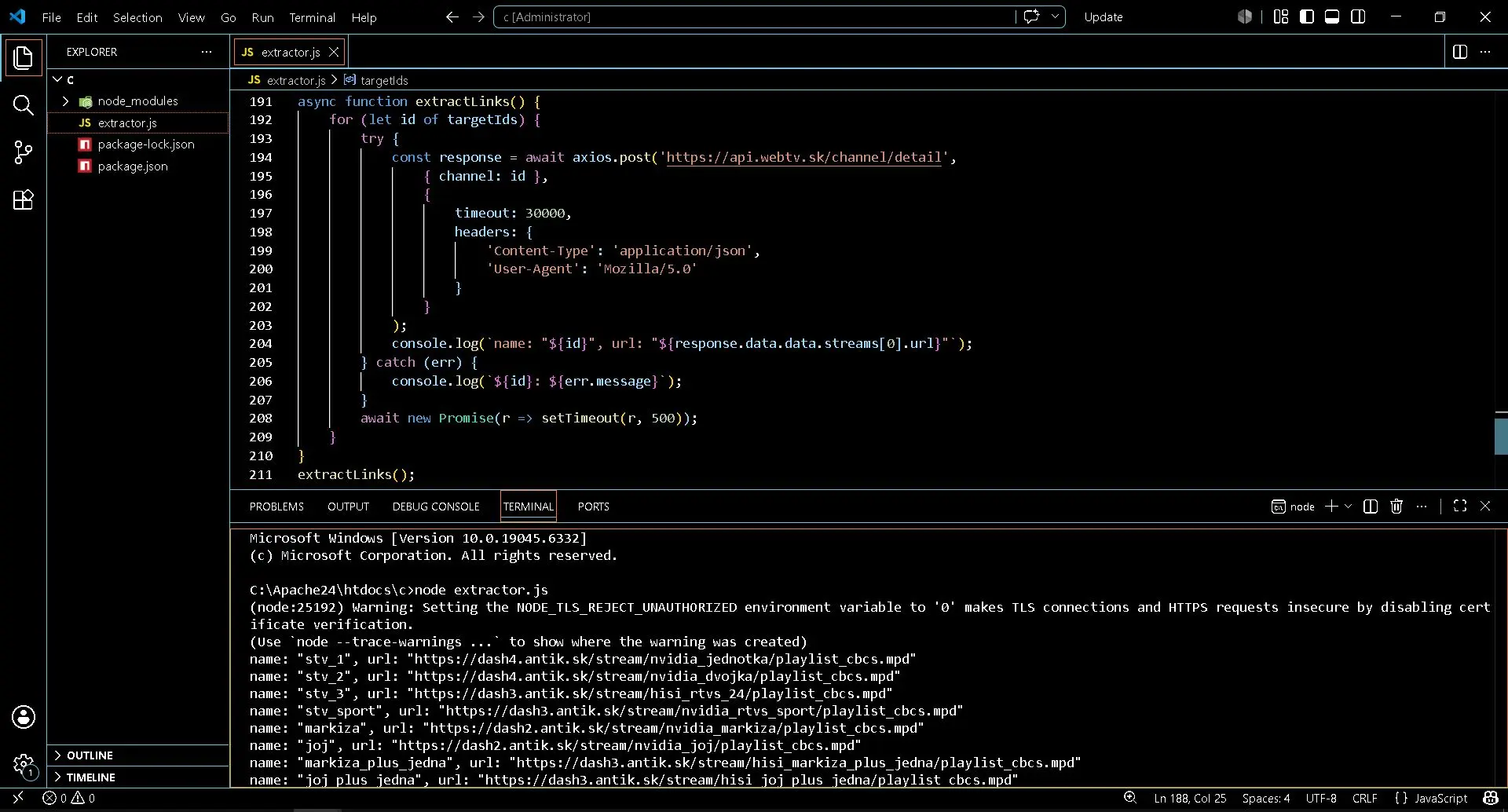Open the Source Control view

coord(24,152)
